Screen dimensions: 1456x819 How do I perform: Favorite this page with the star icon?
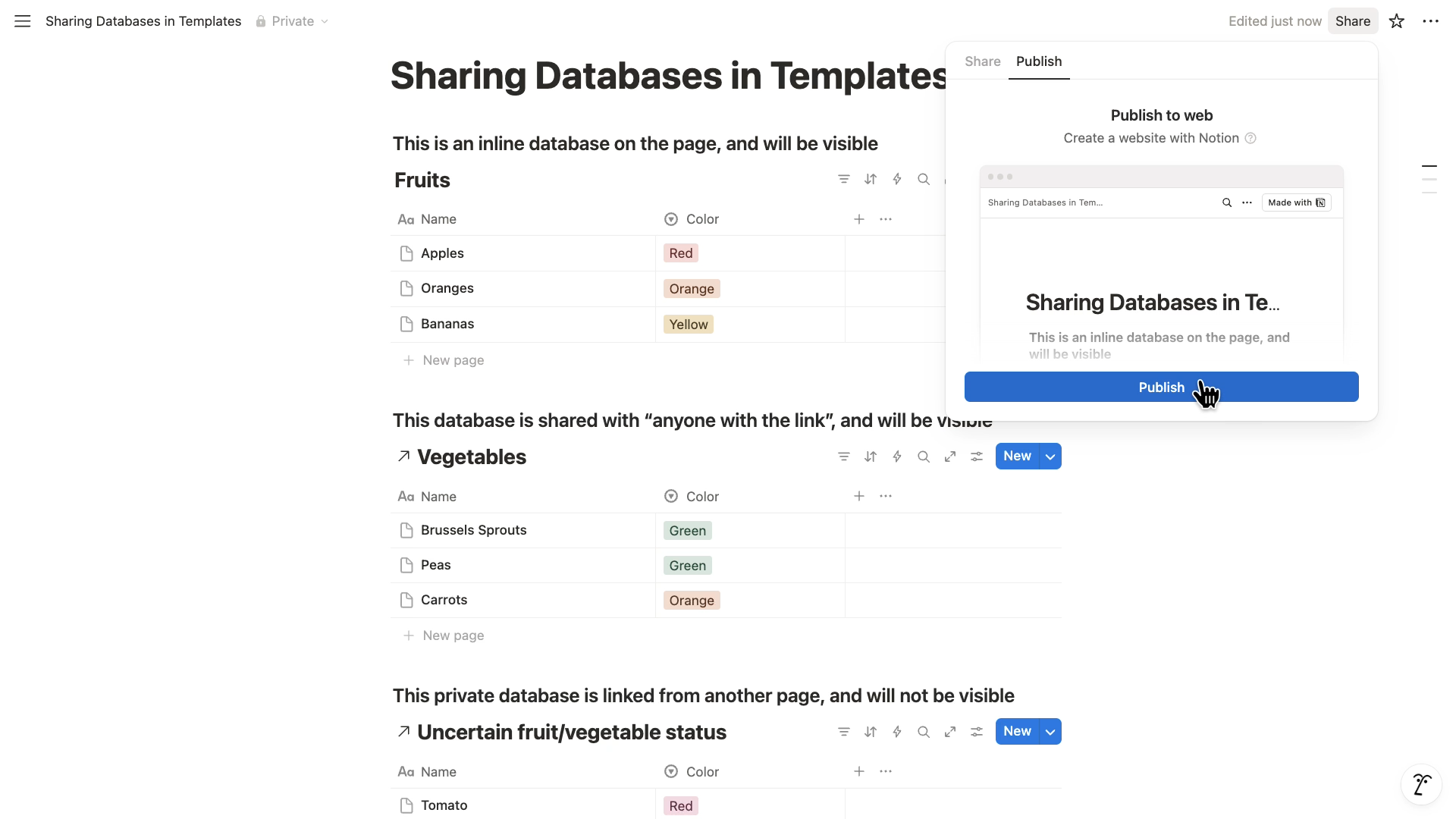pos(1396,20)
